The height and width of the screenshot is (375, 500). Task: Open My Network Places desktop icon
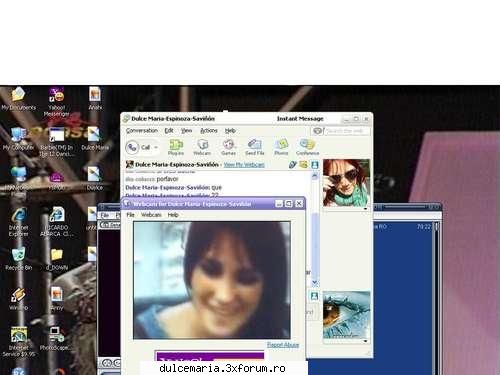18,182
